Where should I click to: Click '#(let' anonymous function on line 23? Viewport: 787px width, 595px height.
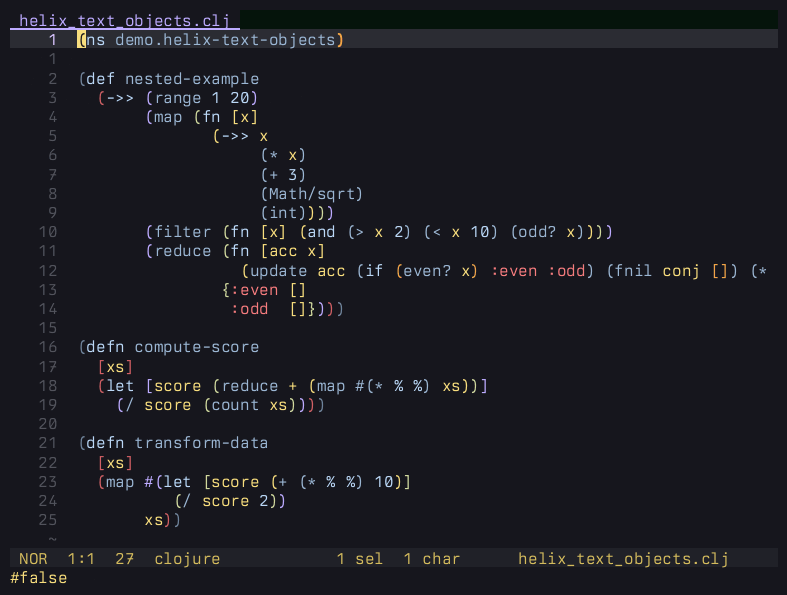click(x=168, y=483)
